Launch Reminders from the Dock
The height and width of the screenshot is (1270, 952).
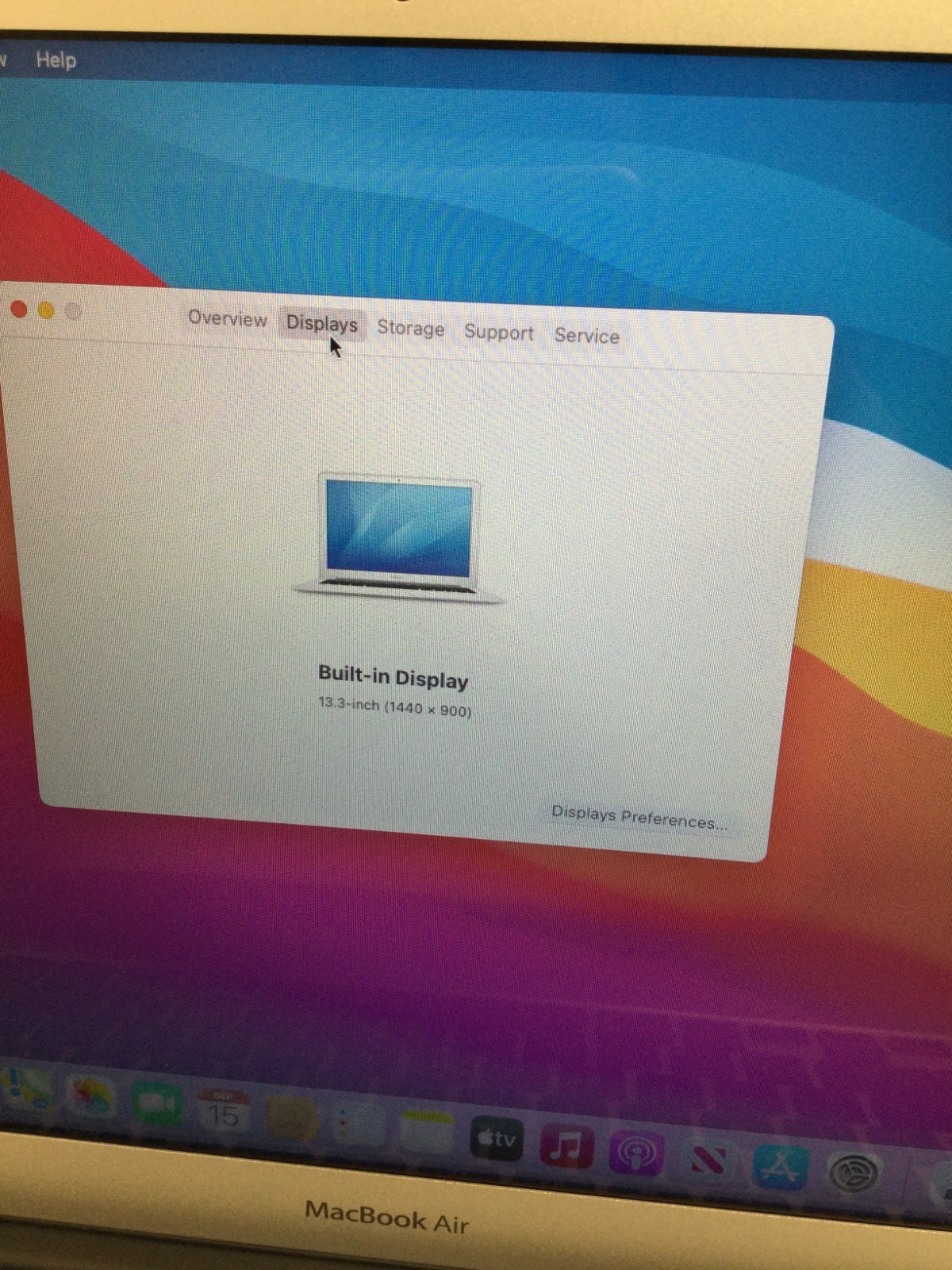(359, 1124)
